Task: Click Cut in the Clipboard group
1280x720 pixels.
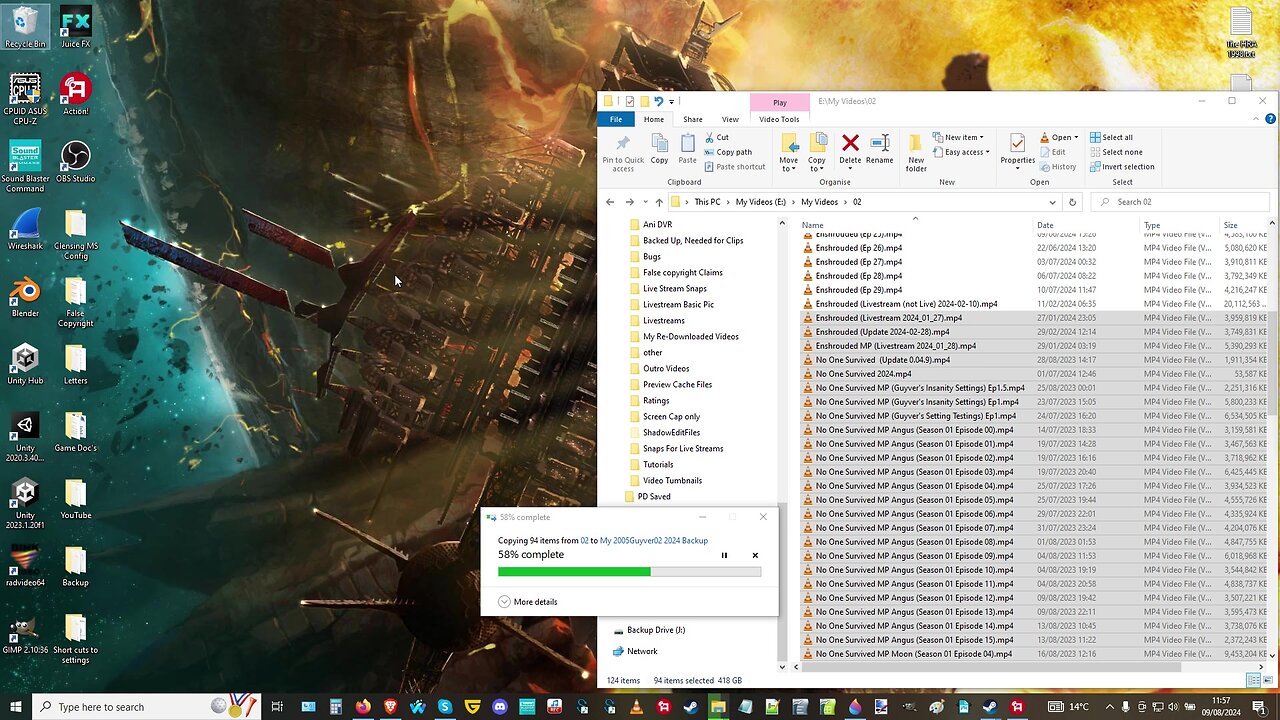Action: click(x=716, y=137)
